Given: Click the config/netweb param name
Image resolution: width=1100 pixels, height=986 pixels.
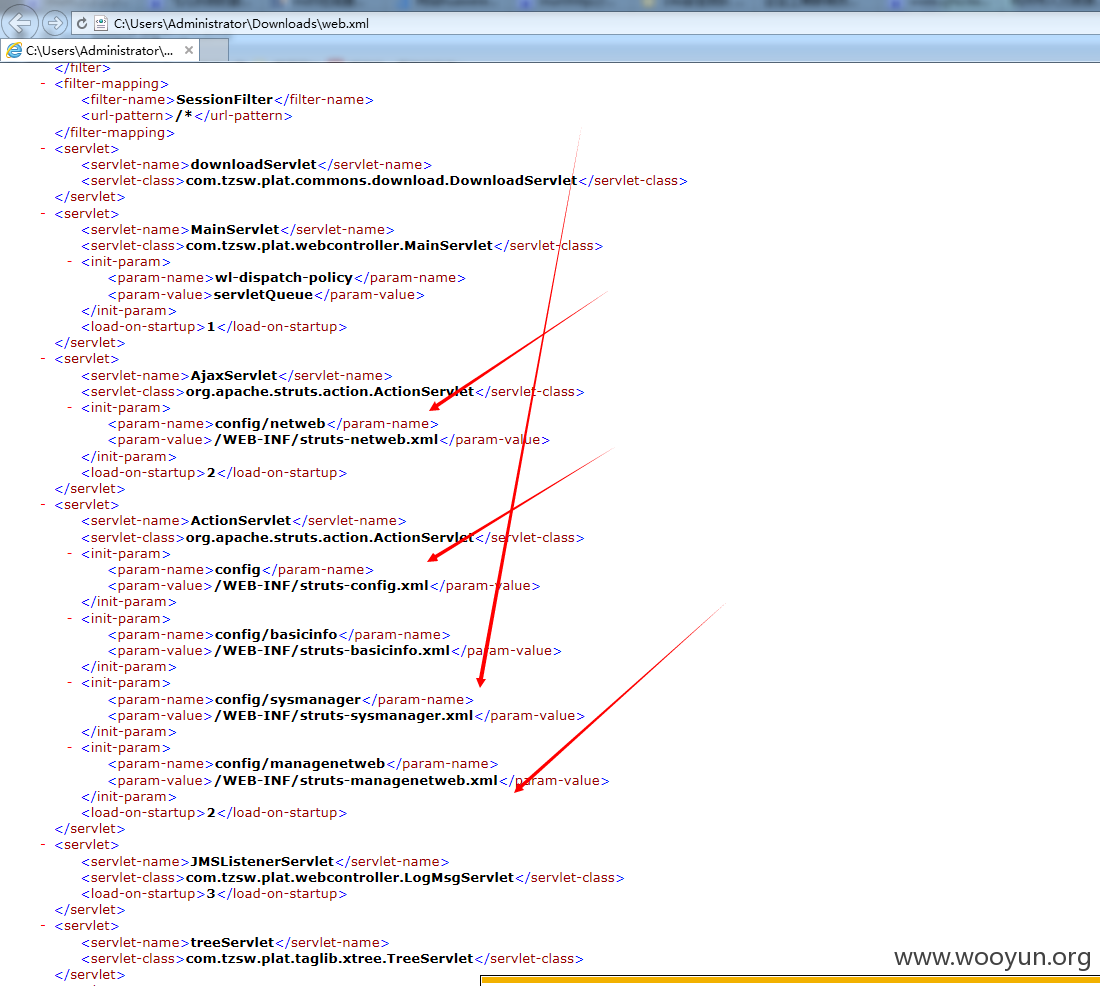Looking at the screenshot, I should coord(270,424).
